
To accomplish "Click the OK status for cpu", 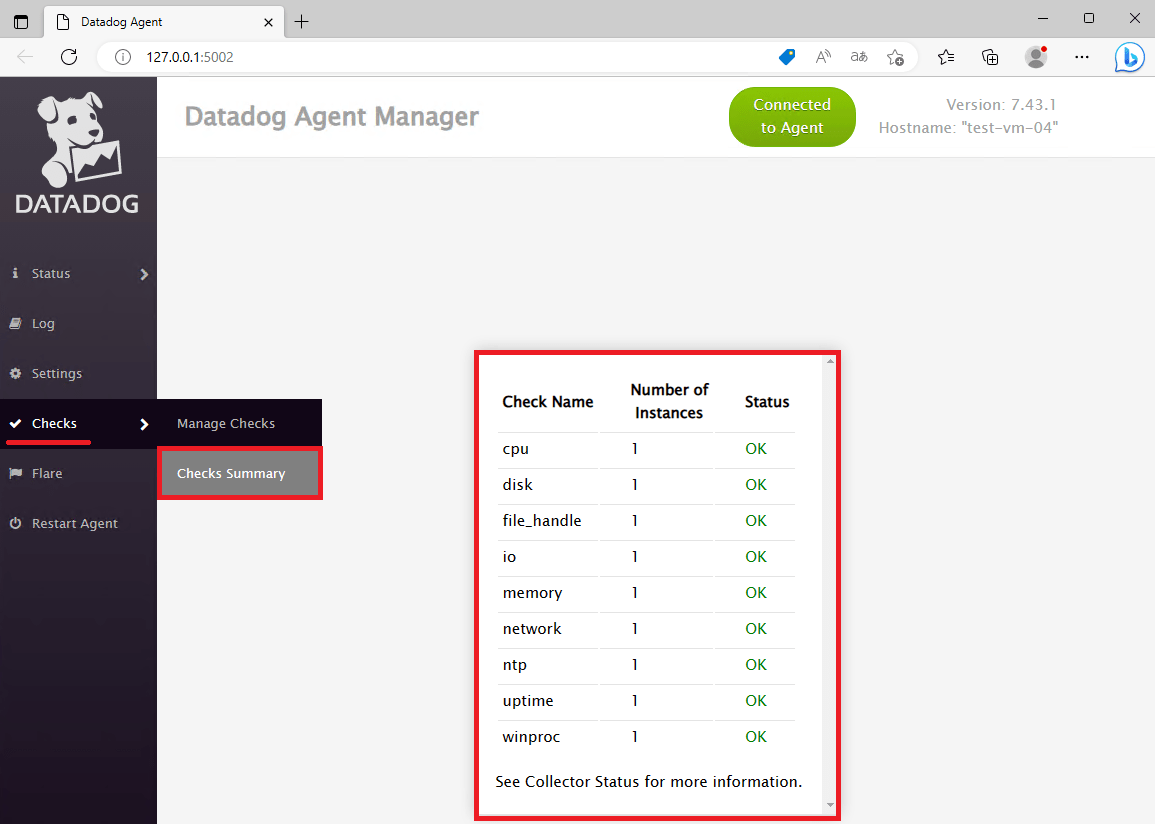I will tap(756, 448).
